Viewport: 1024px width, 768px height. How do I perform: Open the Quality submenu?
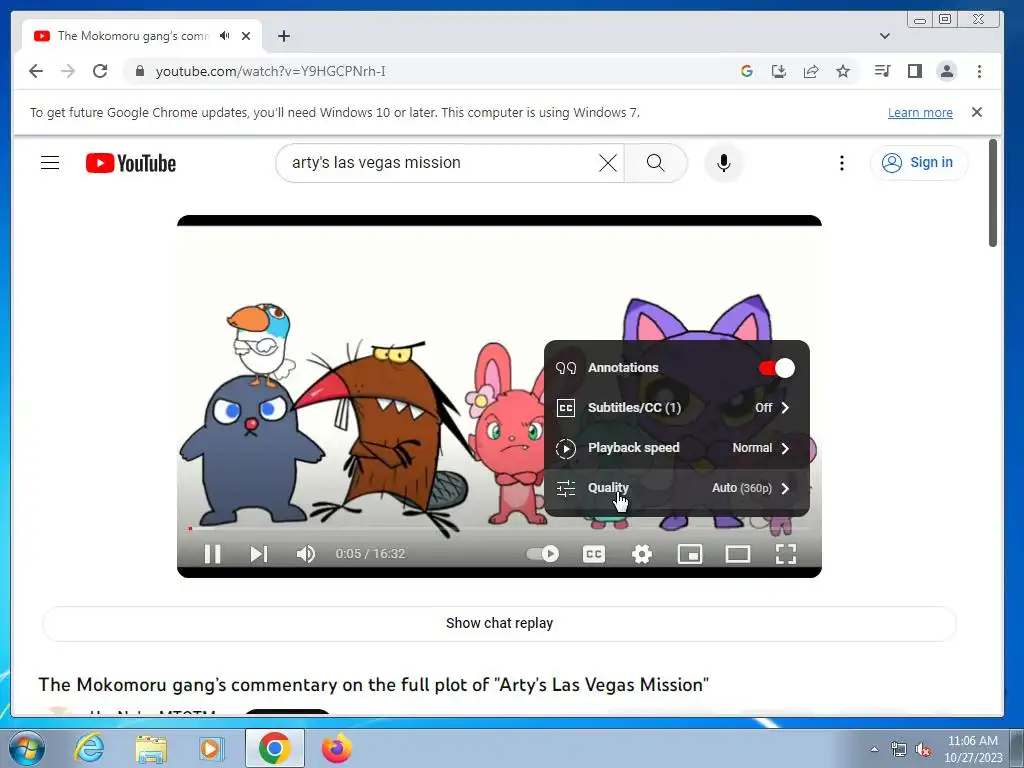tap(677, 488)
